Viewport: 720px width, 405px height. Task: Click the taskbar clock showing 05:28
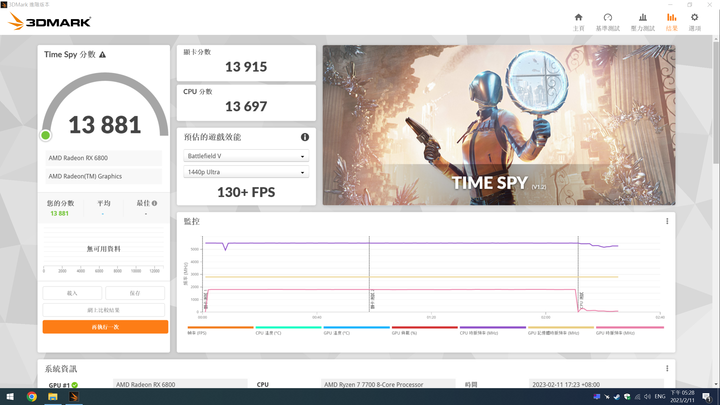click(682, 397)
